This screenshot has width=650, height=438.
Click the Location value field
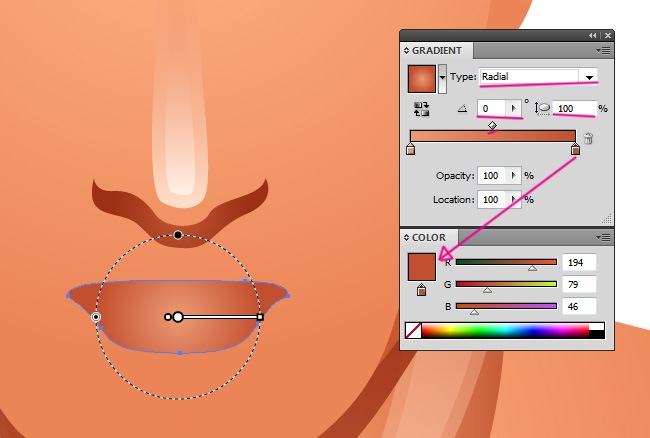492,199
